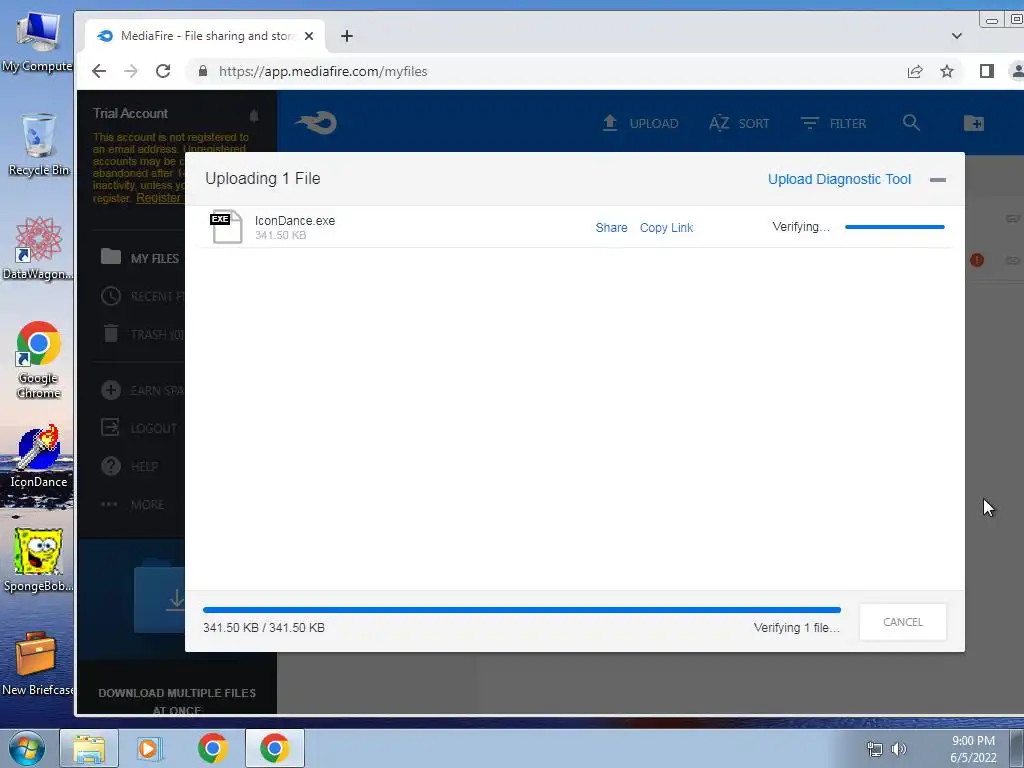1024x768 pixels.
Task: Open Upload Diagnostic Tool link
Action: tap(839, 179)
